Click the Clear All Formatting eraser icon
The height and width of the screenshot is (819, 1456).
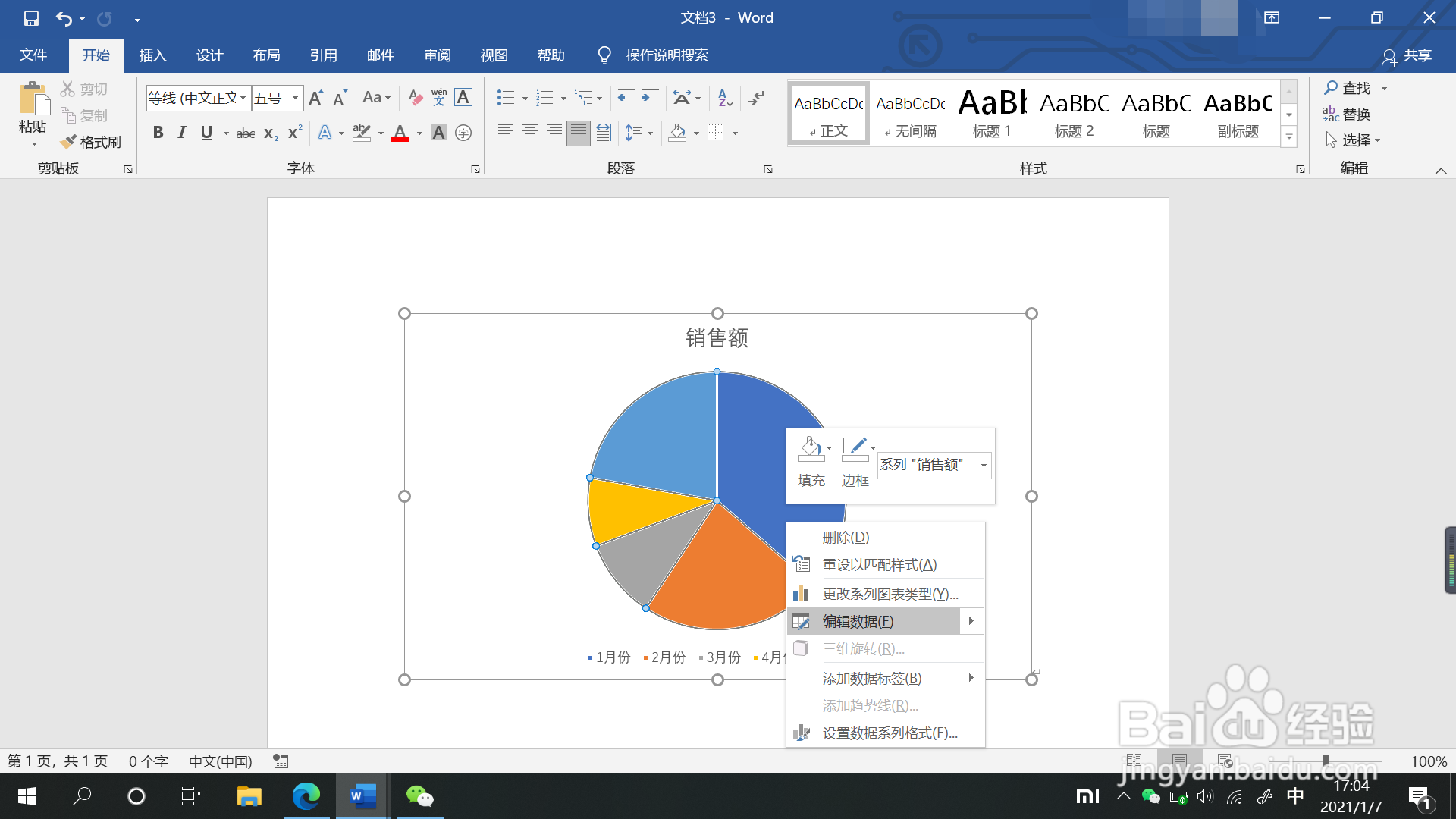coord(415,98)
